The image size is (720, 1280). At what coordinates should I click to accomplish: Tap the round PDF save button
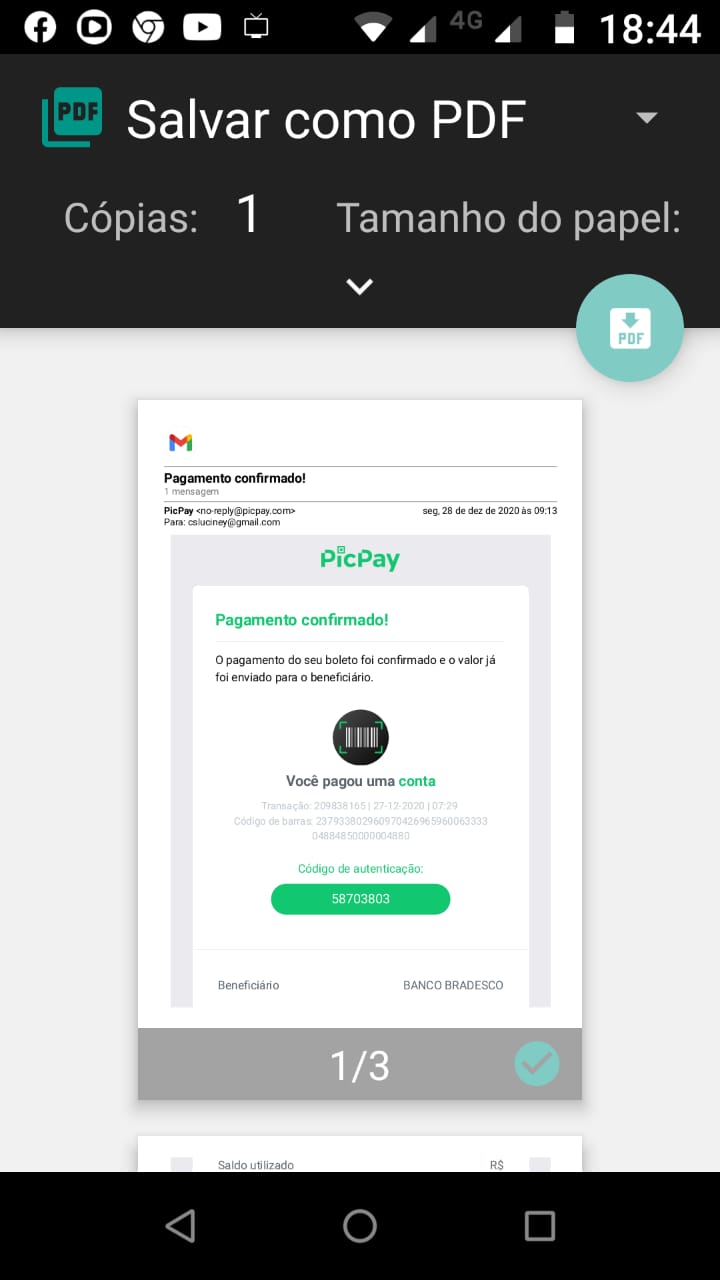tap(630, 328)
